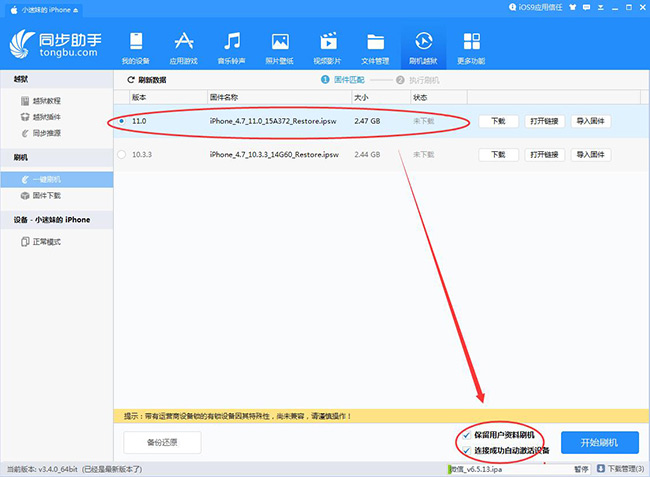The image size is (650, 477).
Task: Open 下载管理(3) download manager
Action: (x=621, y=469)
